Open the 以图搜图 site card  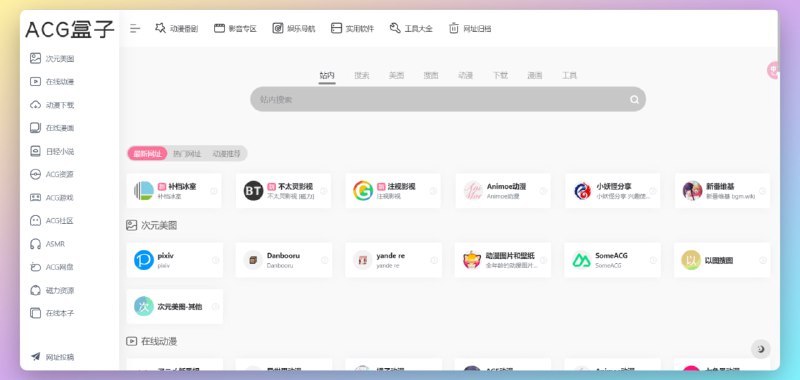tap(722, 260)
